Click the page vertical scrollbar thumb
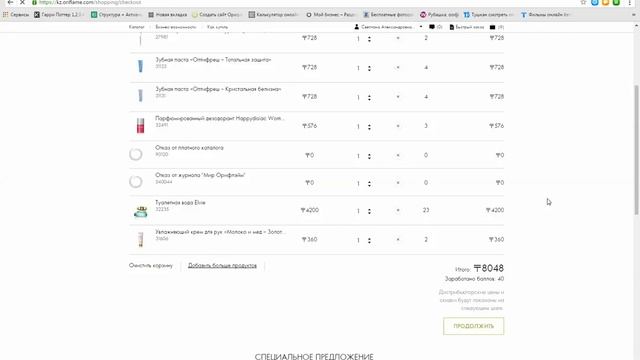The image size is (640, 360). tap(636, 149)
